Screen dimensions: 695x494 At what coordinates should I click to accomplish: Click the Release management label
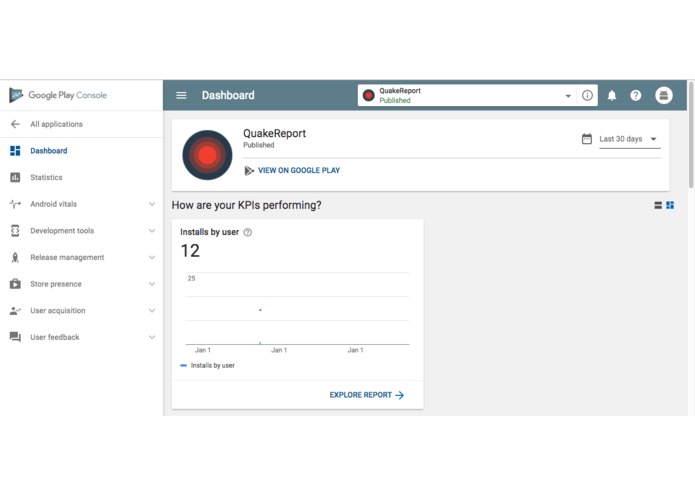67,257
